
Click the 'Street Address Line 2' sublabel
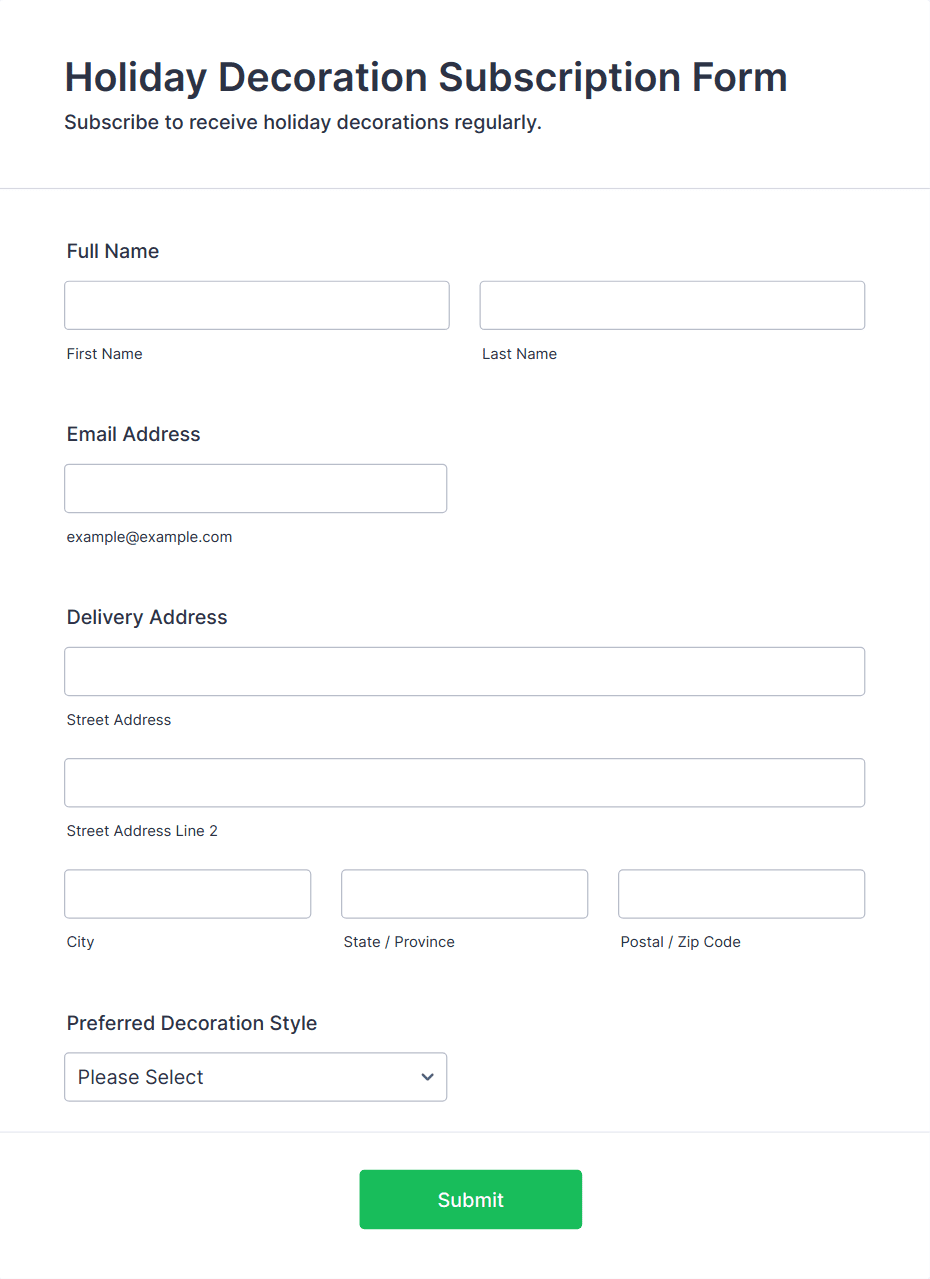point(142,831)
